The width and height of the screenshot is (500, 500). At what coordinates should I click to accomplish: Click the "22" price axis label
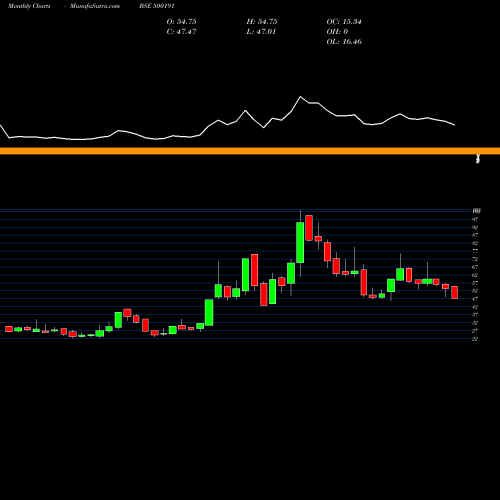tap(475, 339)
